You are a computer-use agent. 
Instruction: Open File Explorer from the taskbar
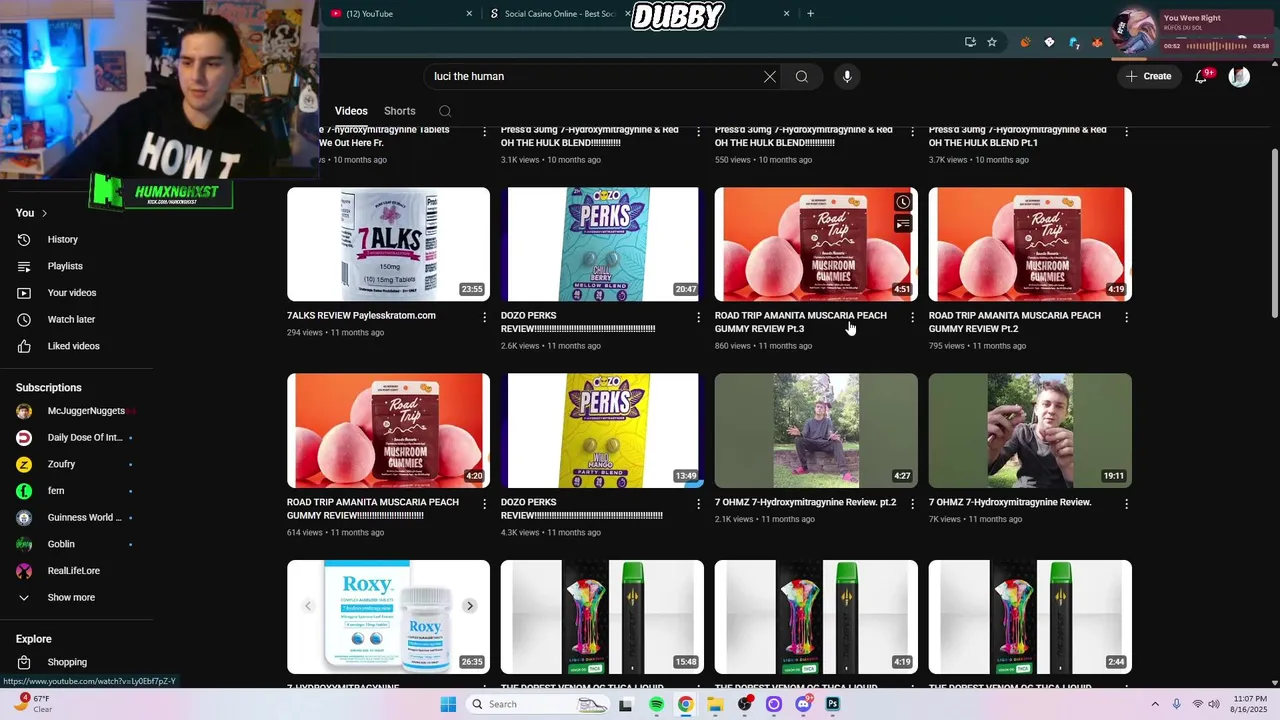(x=715, y=704)
